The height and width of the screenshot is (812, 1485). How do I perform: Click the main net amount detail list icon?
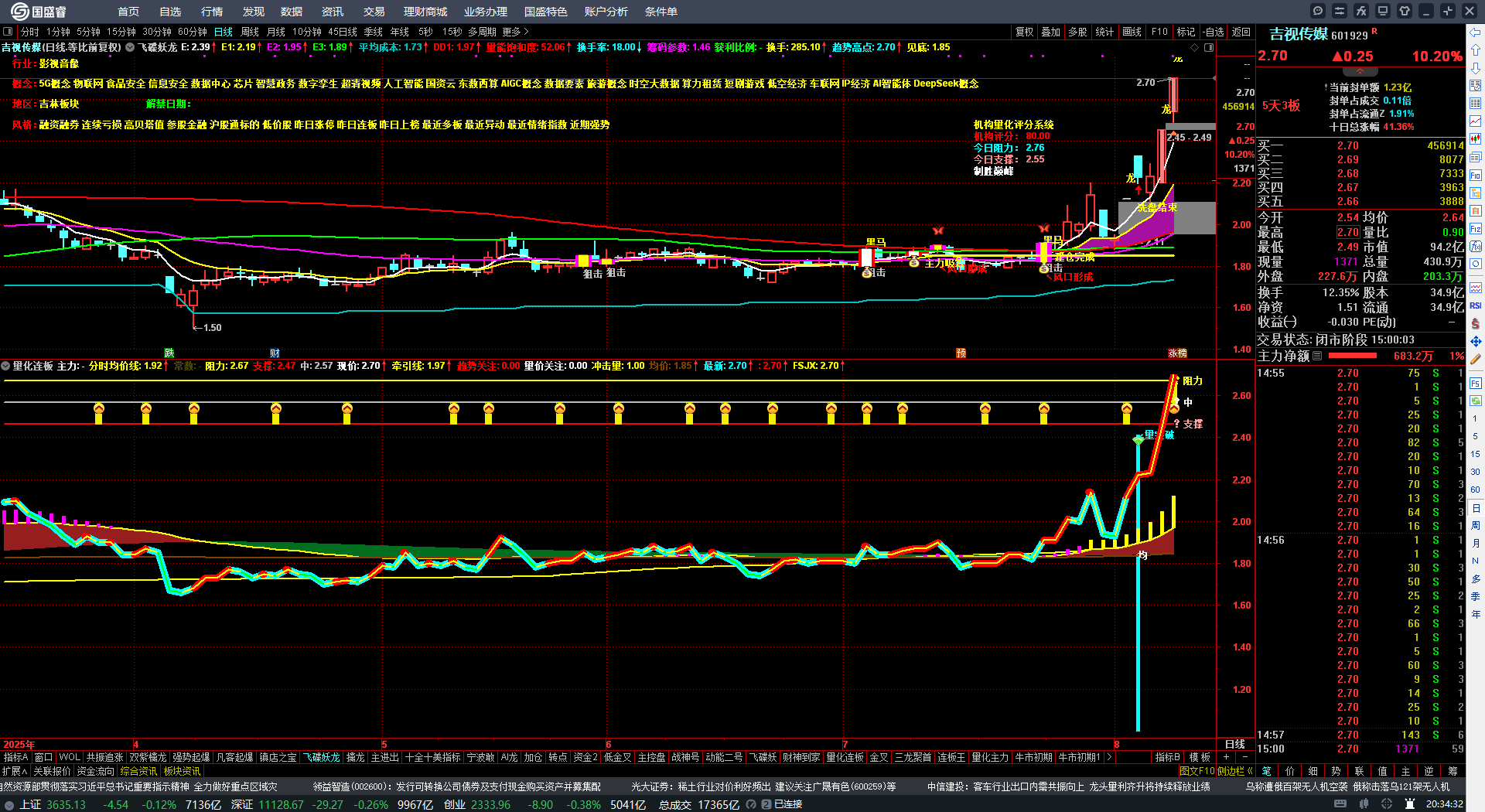pos(1318,356)
